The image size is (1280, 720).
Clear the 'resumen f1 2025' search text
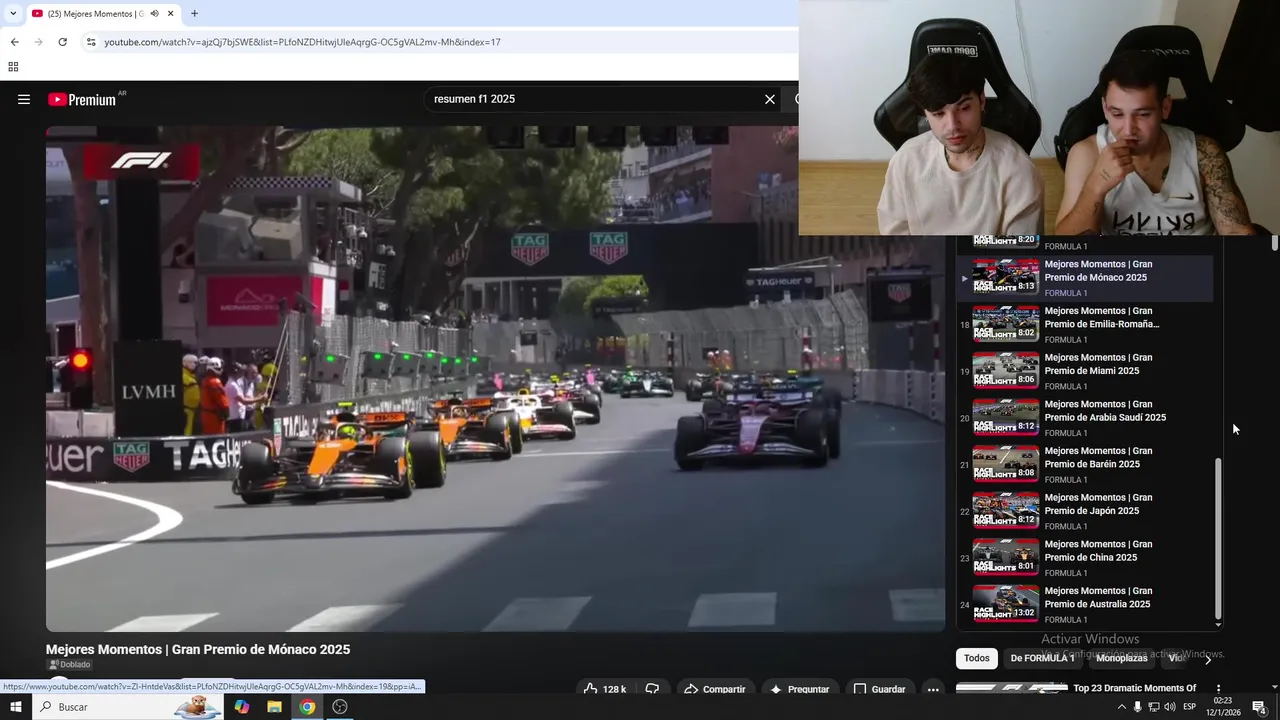click(770, 99)
